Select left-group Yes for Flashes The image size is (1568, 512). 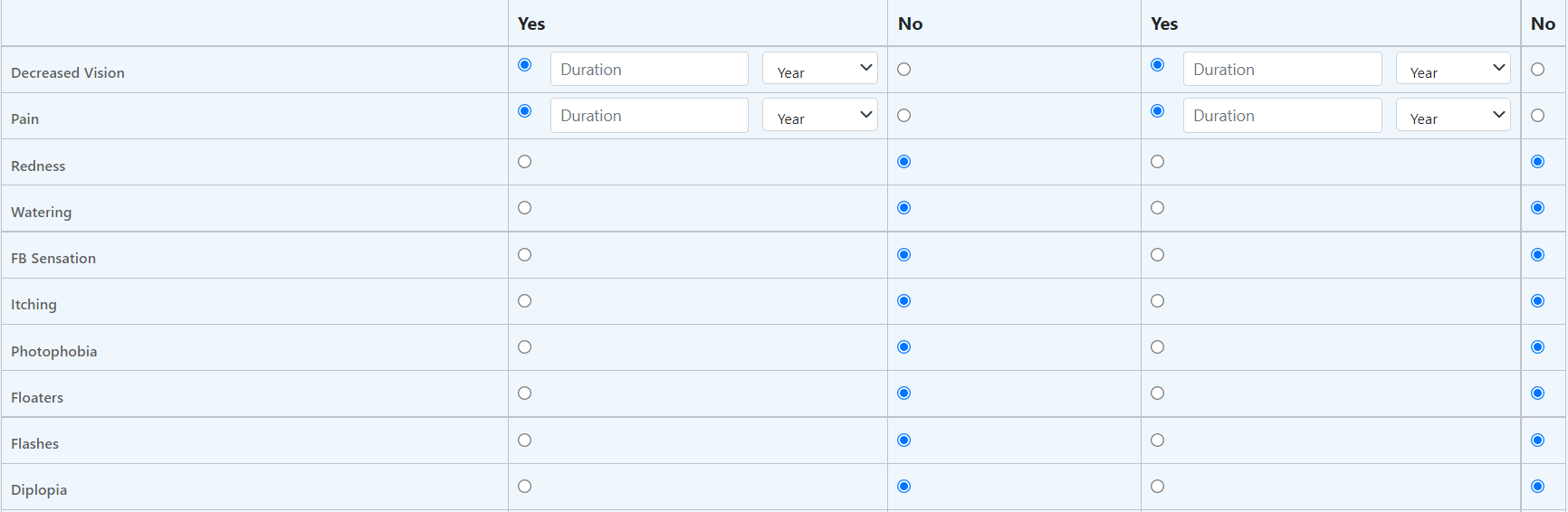tap(524, 441)
